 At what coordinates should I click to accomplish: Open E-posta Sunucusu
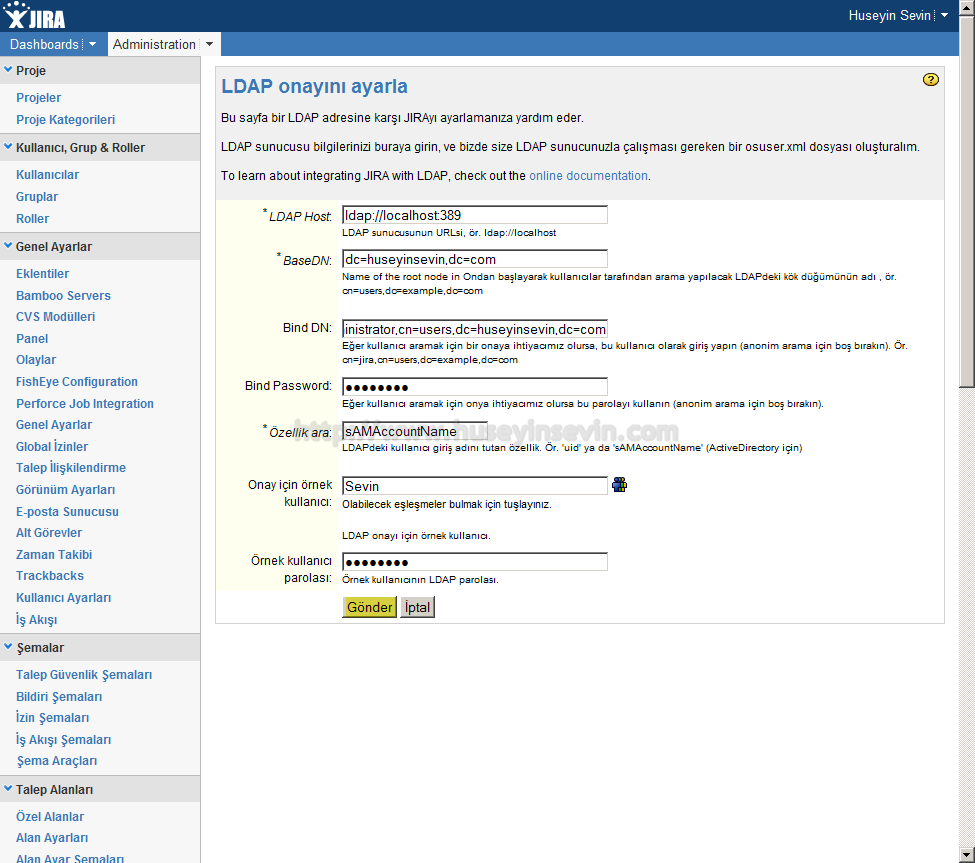(x=67, y=512)
